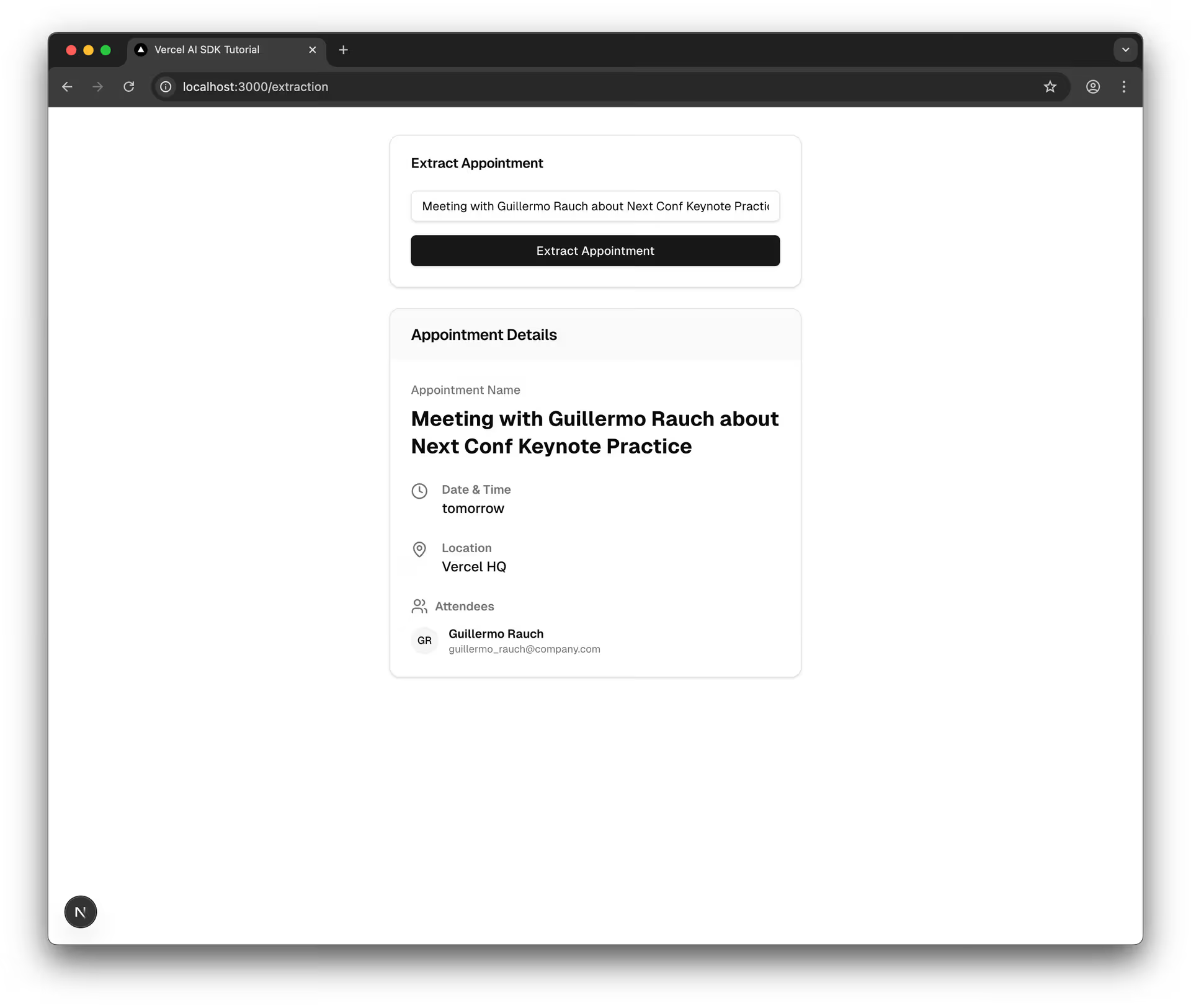The height and width of the screenshot is (1008, 1191).
Task: Expand the tab search dropdown chevron
Action: point(1125,50)
